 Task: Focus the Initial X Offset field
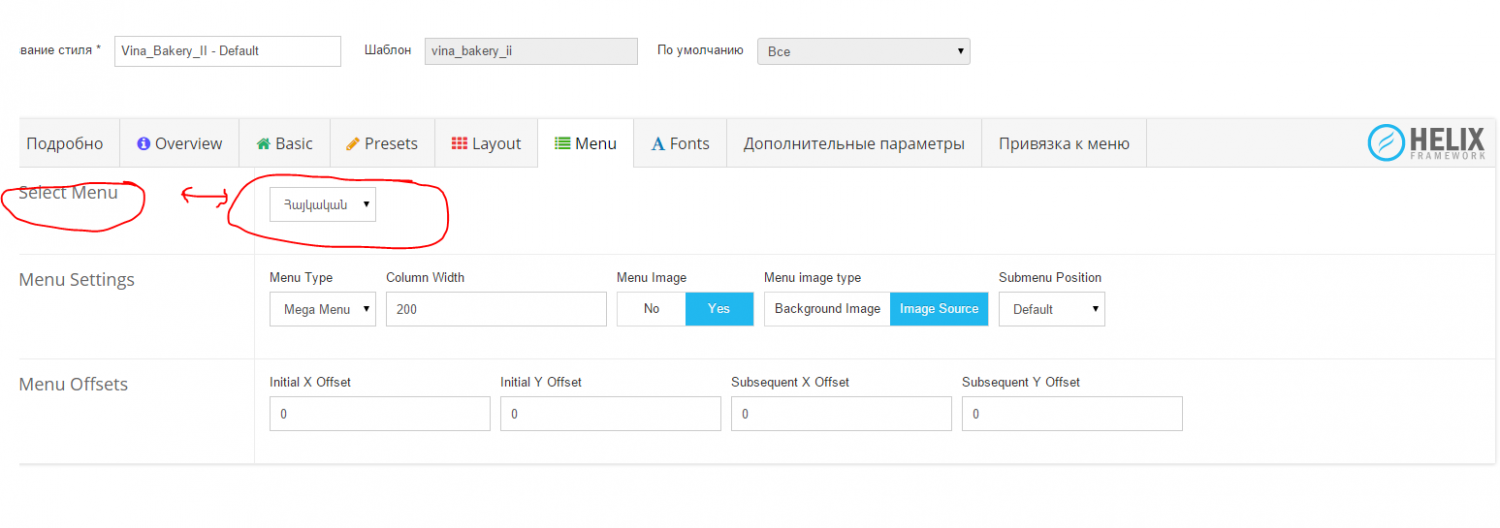[379, 414]
